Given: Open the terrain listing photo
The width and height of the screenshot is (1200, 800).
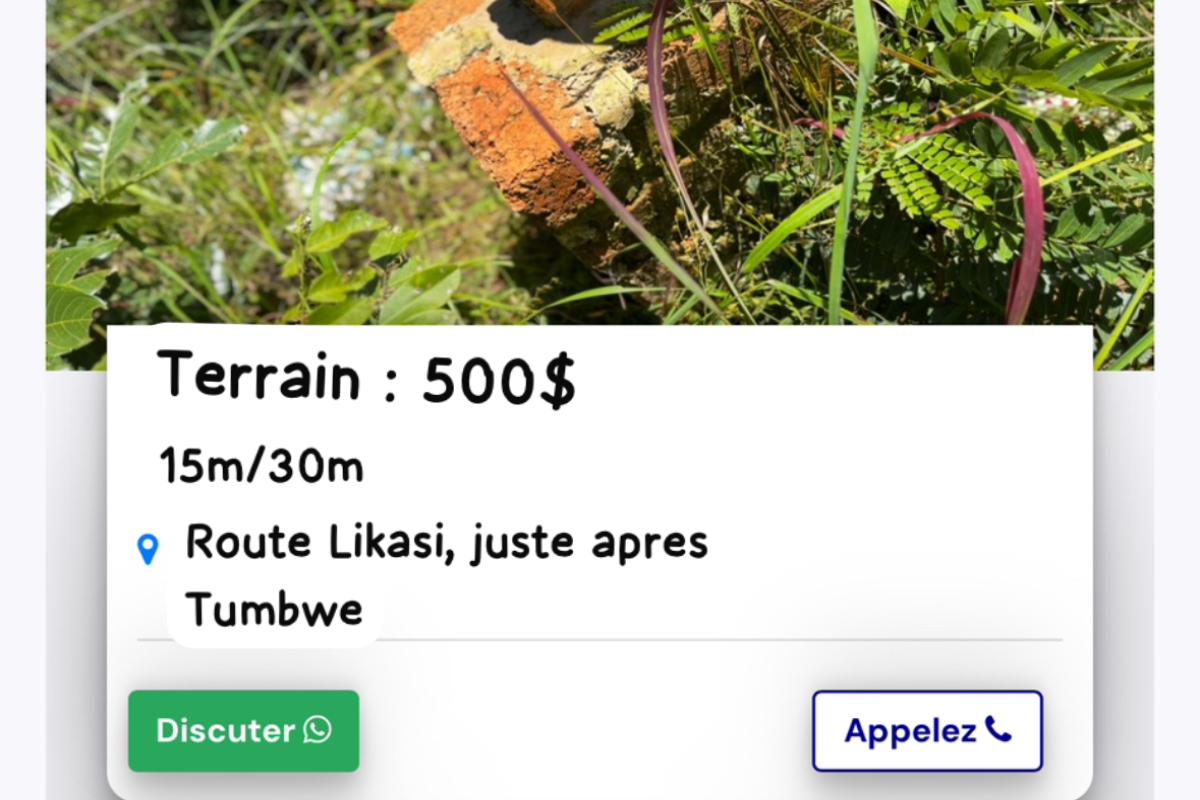Looking at the screenshot, I should coord(600,163).
